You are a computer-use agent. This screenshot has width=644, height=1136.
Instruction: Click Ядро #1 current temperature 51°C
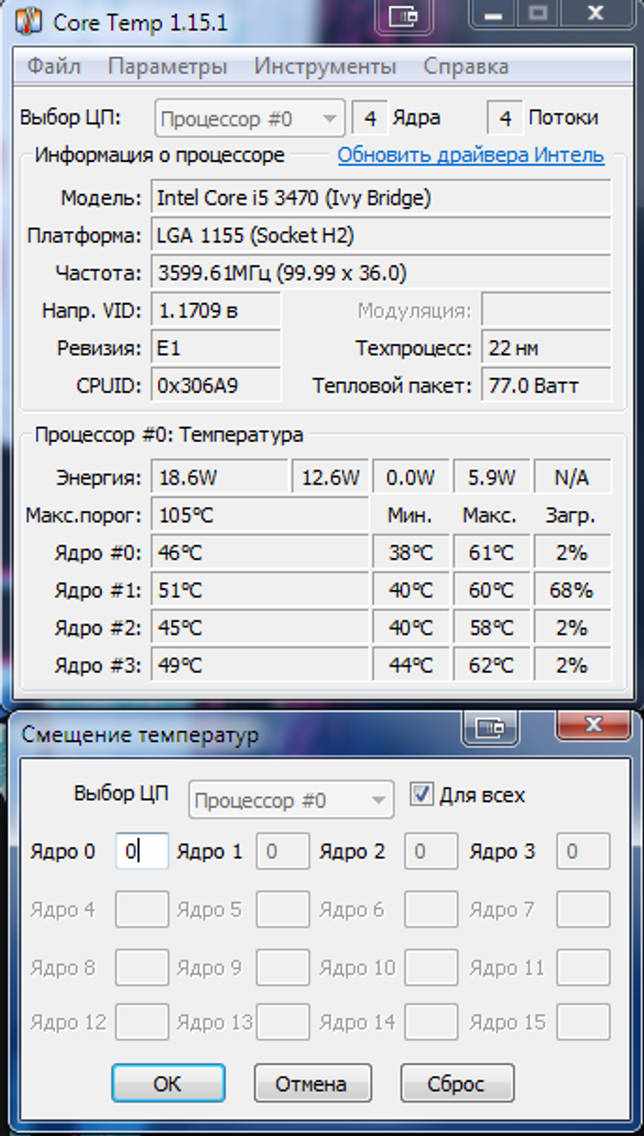click(x=260, y=590)
